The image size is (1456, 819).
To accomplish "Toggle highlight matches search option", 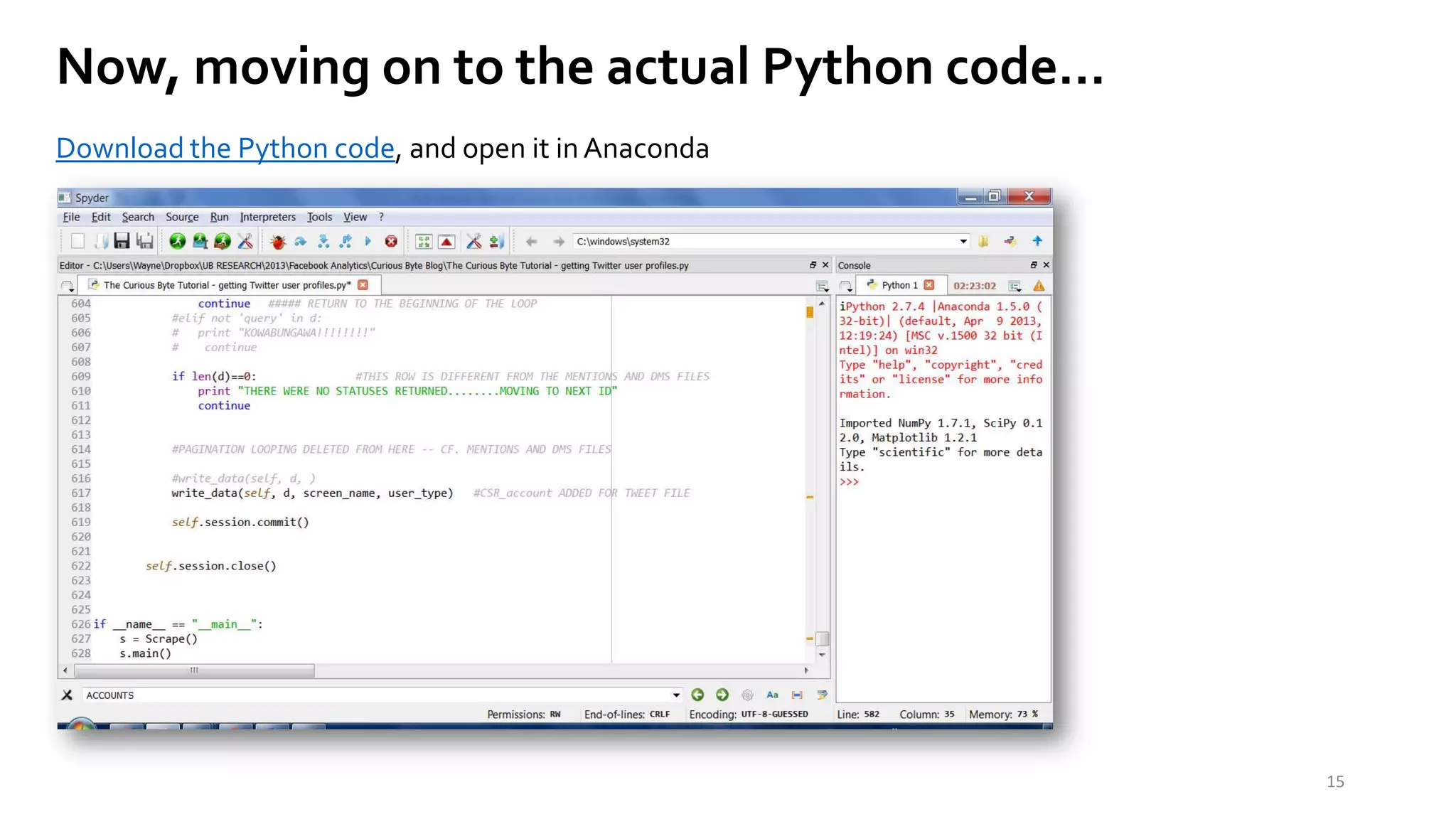I will 822,695.
